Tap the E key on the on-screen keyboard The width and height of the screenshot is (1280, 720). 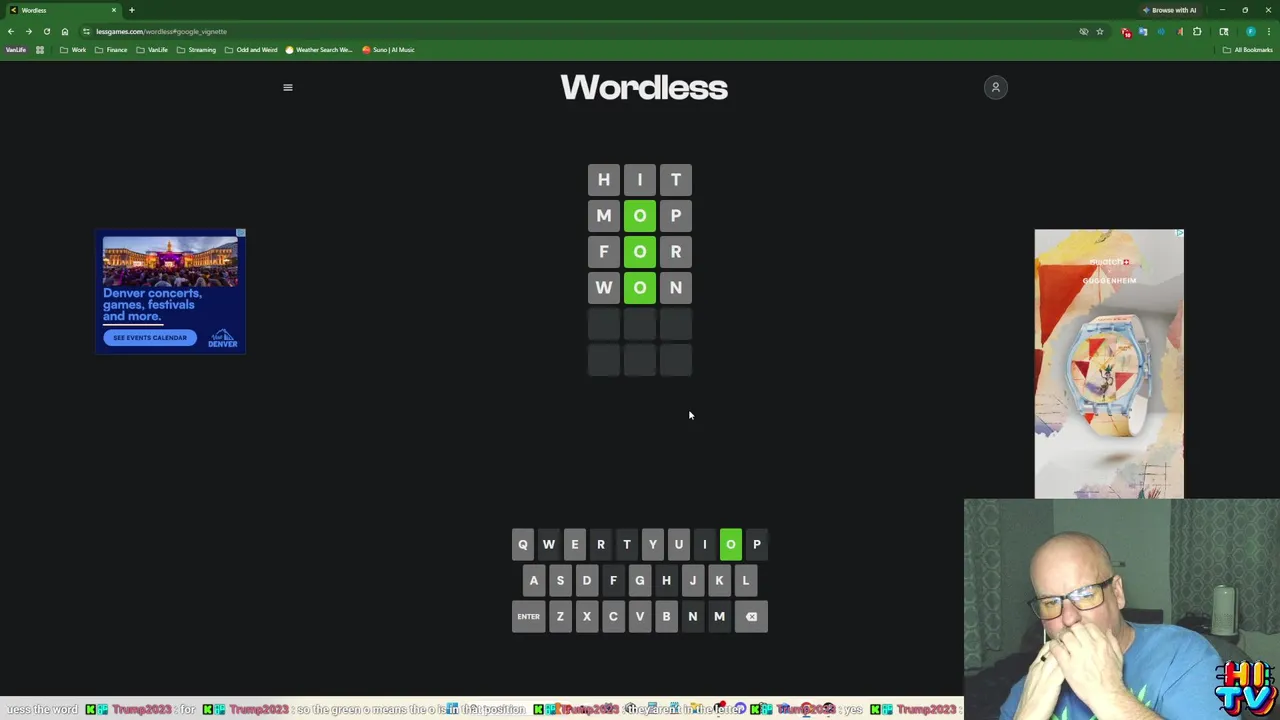pos(574,544)
